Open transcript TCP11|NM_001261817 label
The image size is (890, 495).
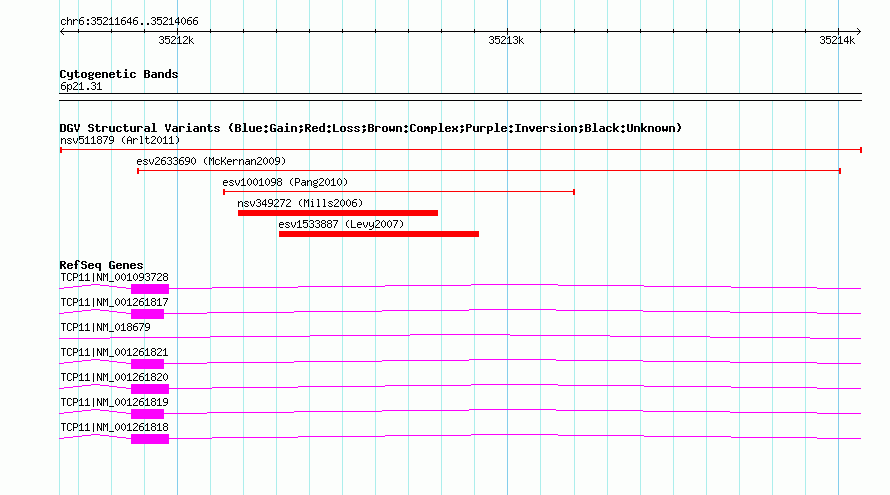[x=115, y=303]
